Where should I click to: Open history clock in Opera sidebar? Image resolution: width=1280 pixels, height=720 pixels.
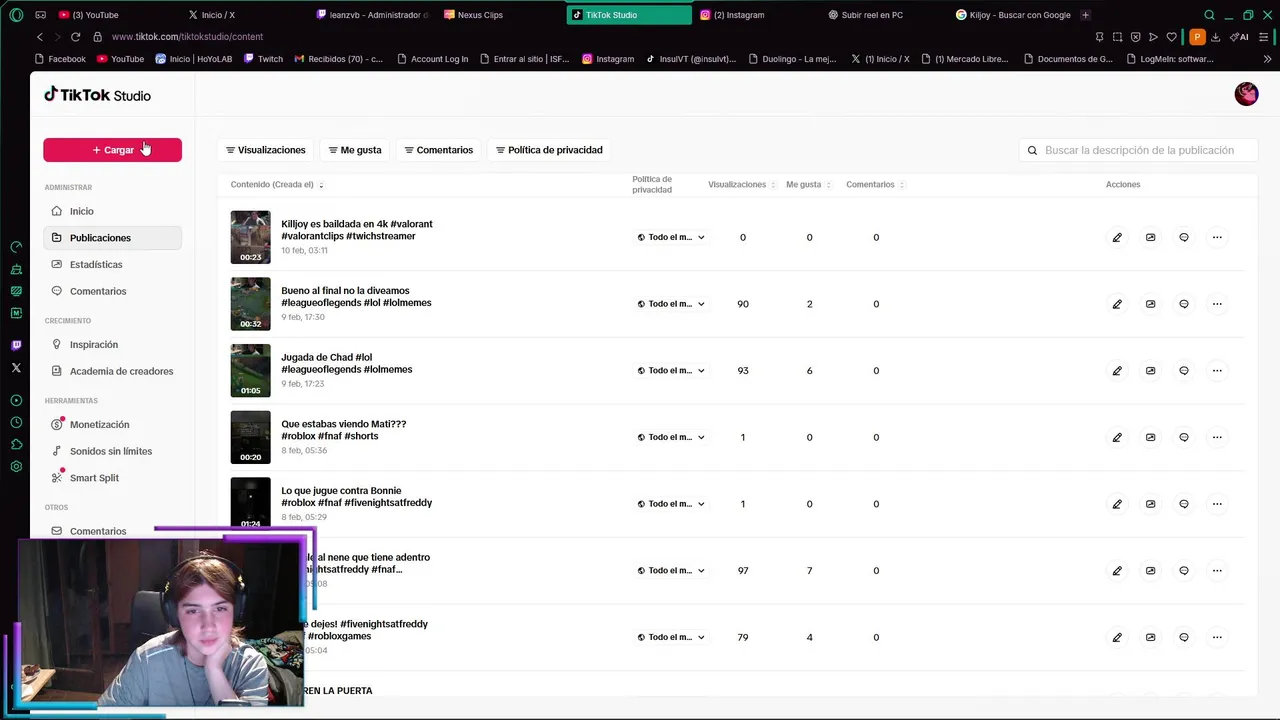tap(16, 423)
